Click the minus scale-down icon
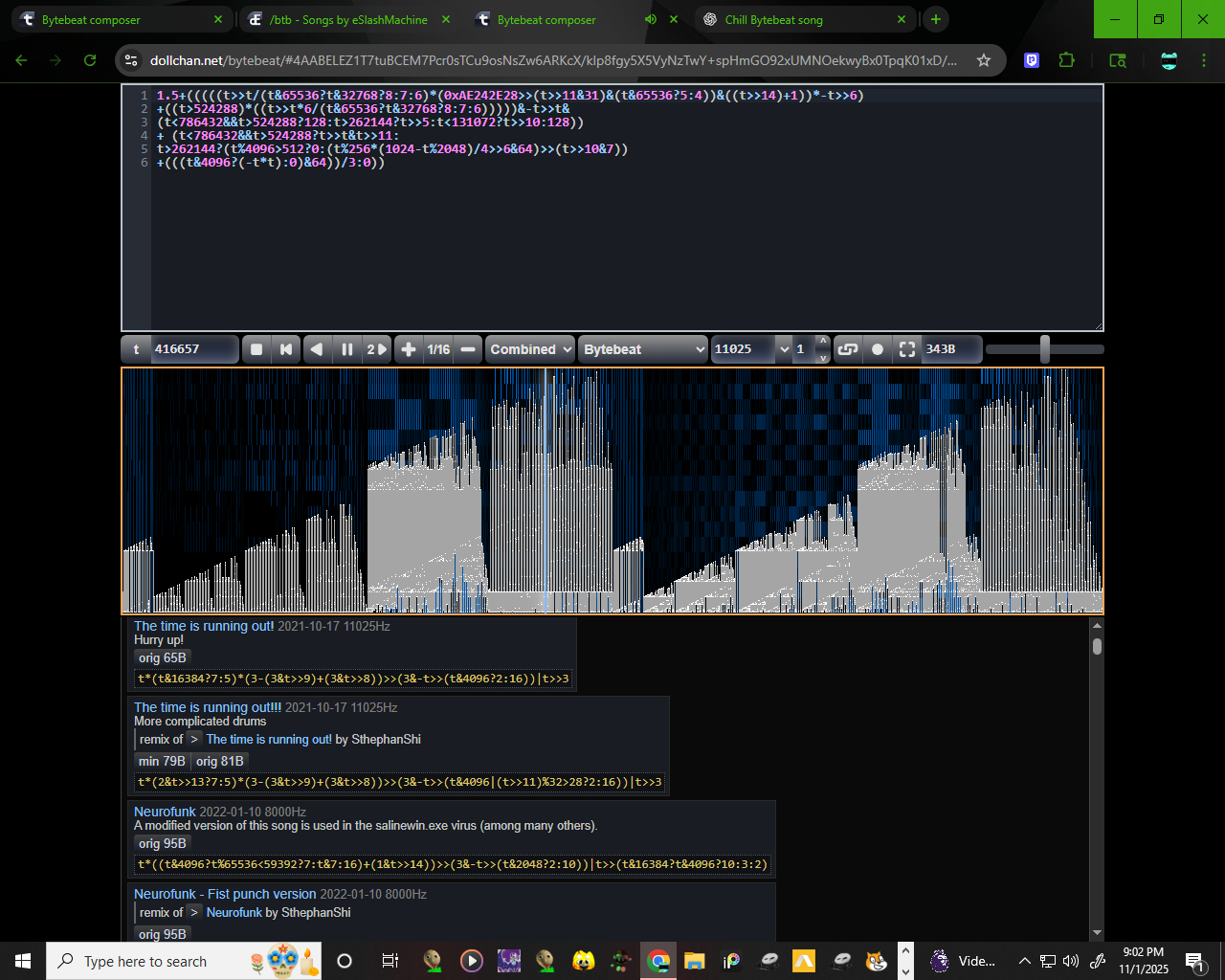The height and width of the screenshot is (980, 1225). click(x=468, y=349)
